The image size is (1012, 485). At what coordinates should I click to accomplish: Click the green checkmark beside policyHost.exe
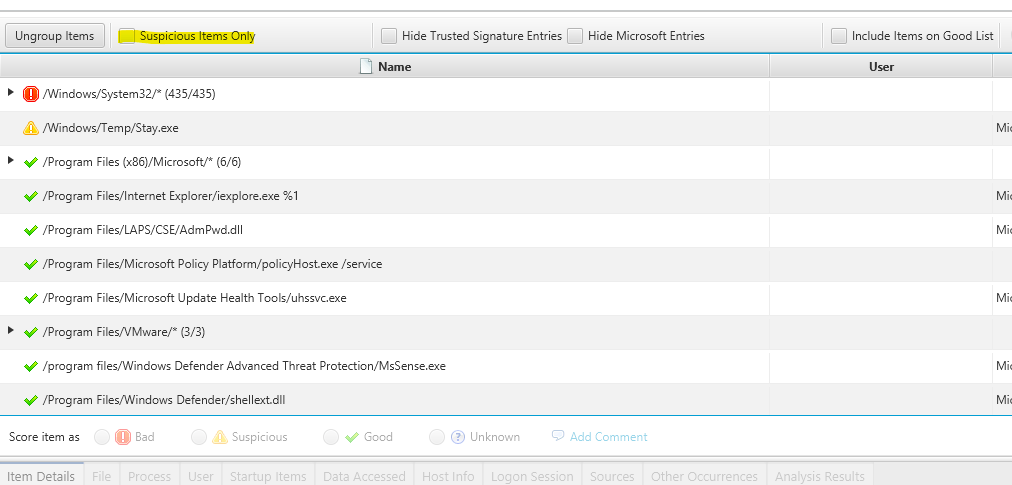click(x=31, y=264)
